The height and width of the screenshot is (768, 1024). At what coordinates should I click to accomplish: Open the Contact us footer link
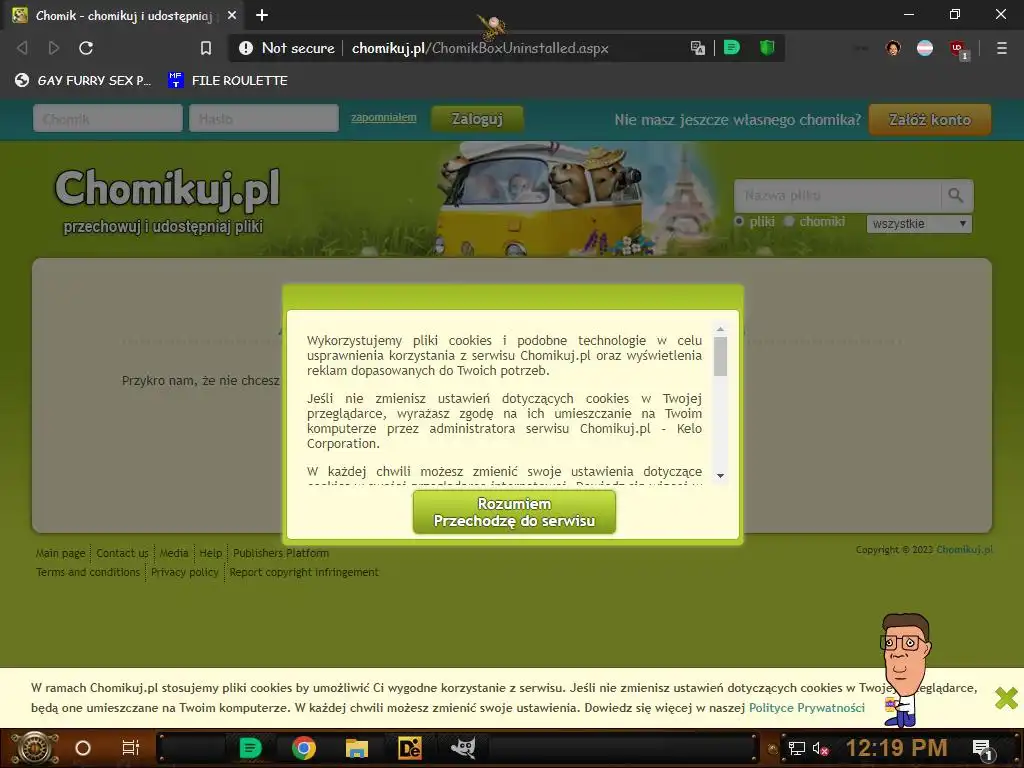coord(122,553)
